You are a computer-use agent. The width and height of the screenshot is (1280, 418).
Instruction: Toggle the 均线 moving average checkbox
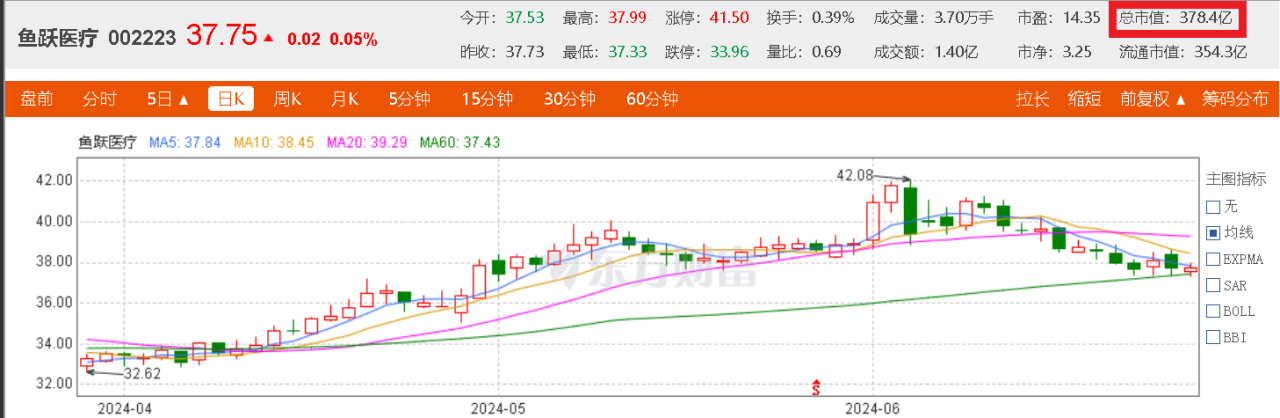(1214, 233)
